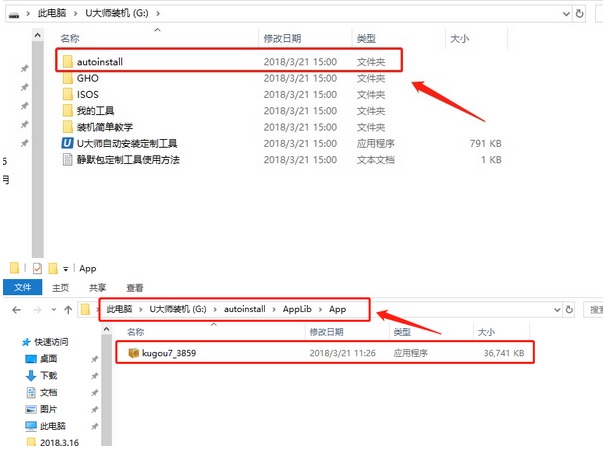Open the 共享 ribbon tab
605x466 pixels.
97,287
